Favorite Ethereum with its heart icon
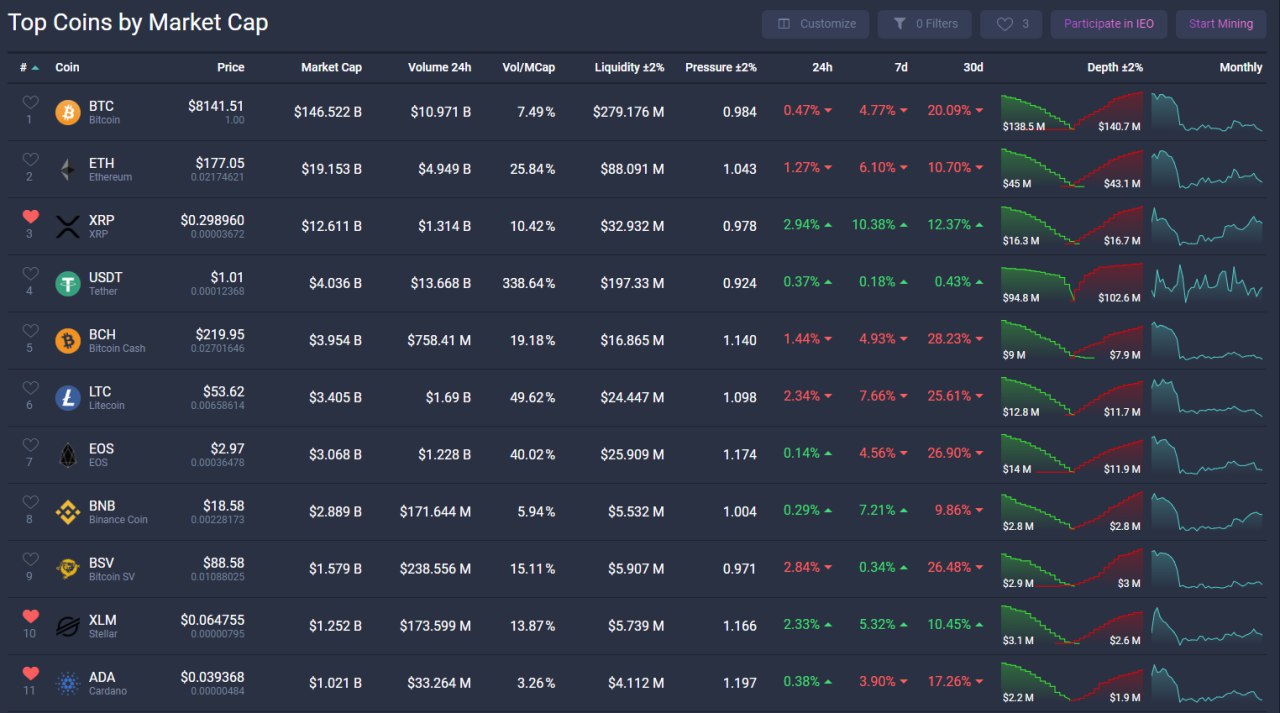The image size is (1280, 713). 30,159
